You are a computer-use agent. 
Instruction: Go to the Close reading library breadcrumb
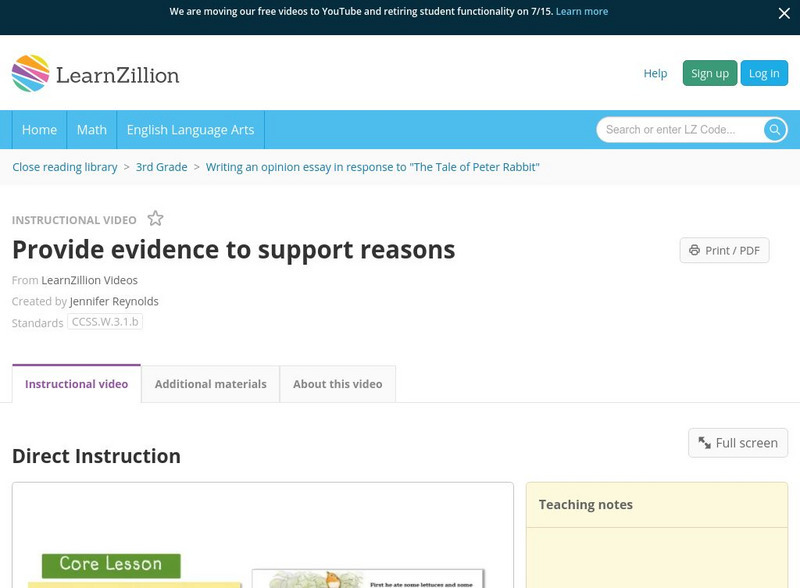63,166
